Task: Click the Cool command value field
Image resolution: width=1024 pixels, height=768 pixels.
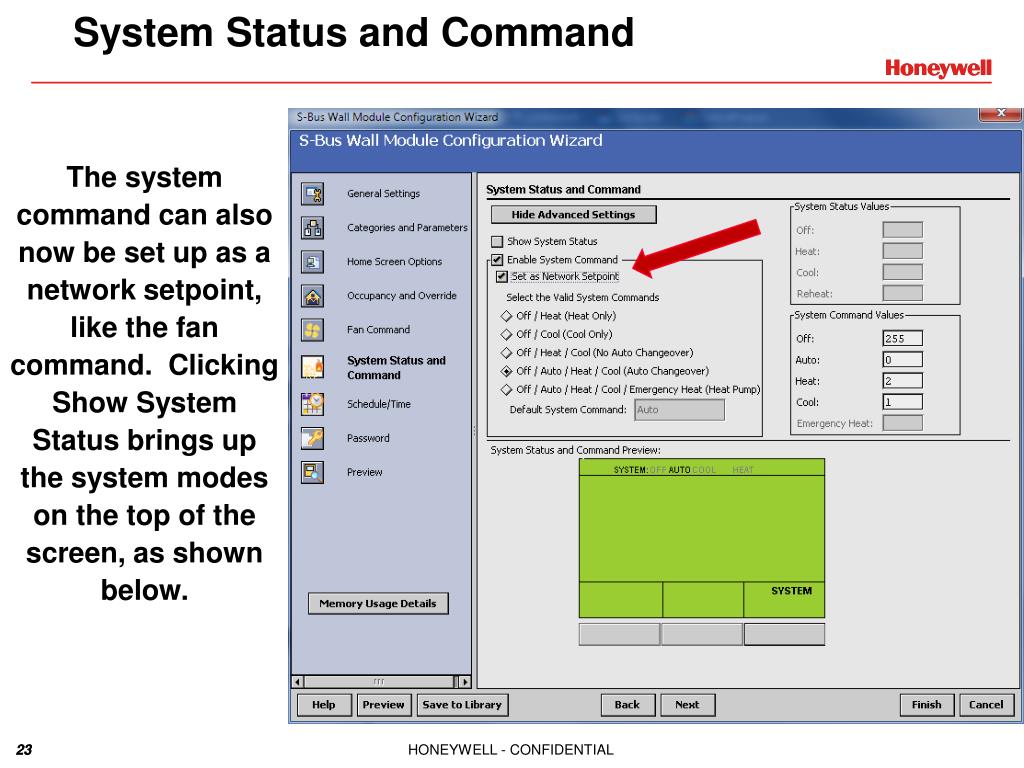Action: click(x=903, y=402)
